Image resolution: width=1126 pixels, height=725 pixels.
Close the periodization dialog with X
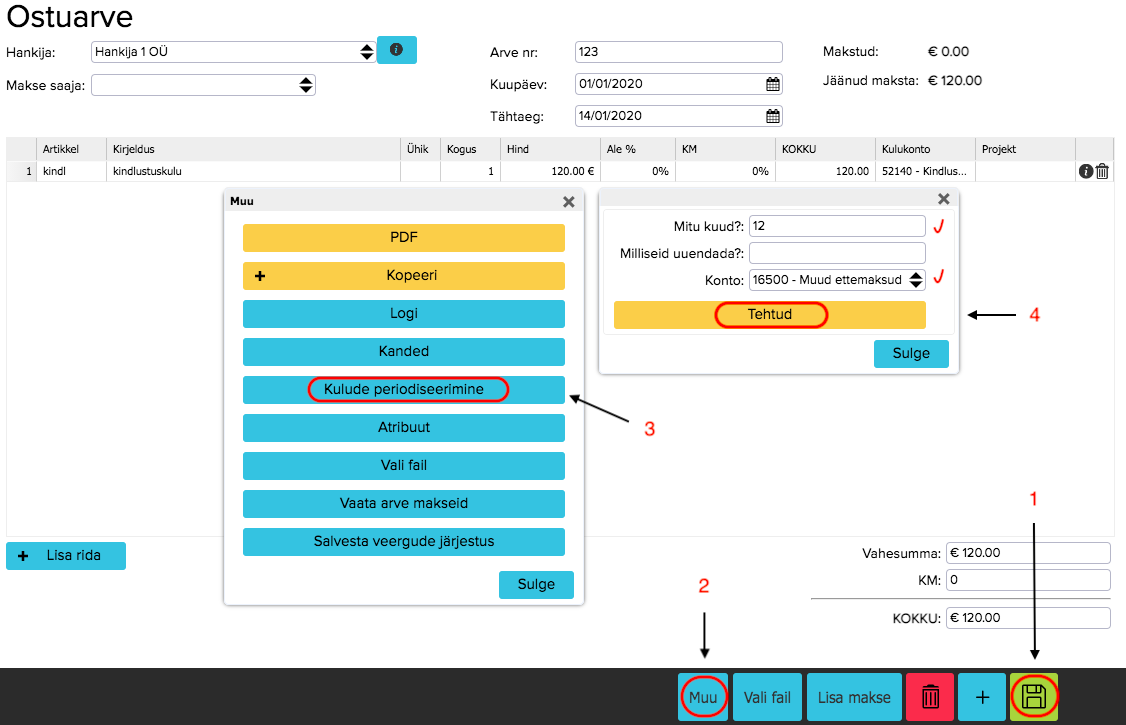pos(943,199)
